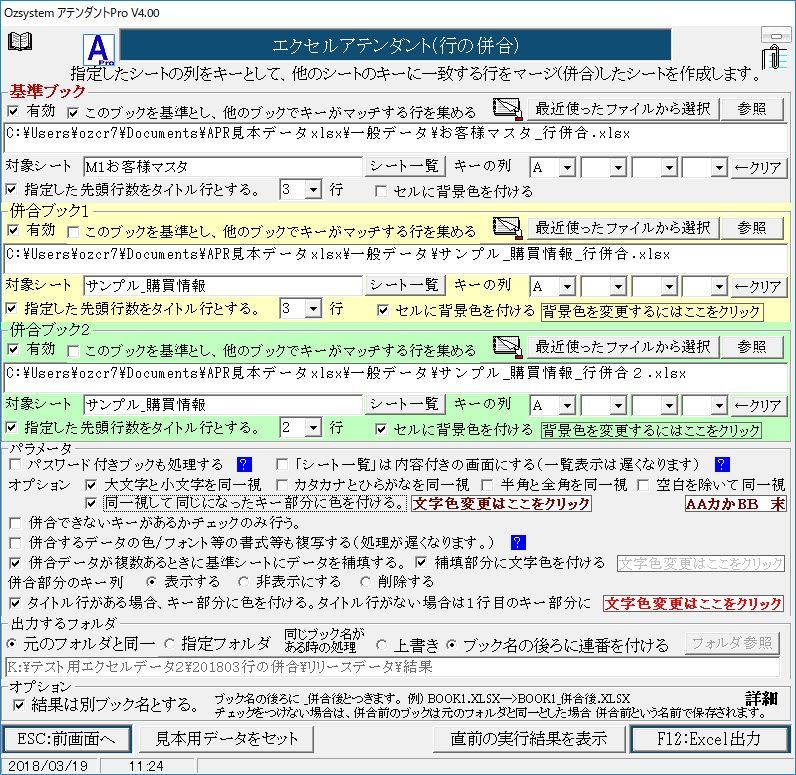This screenshot has height=775, width=796.
Task: Click 参照 button in 併合ブック1
Action: pyautogui.click(x=752, y=228)
